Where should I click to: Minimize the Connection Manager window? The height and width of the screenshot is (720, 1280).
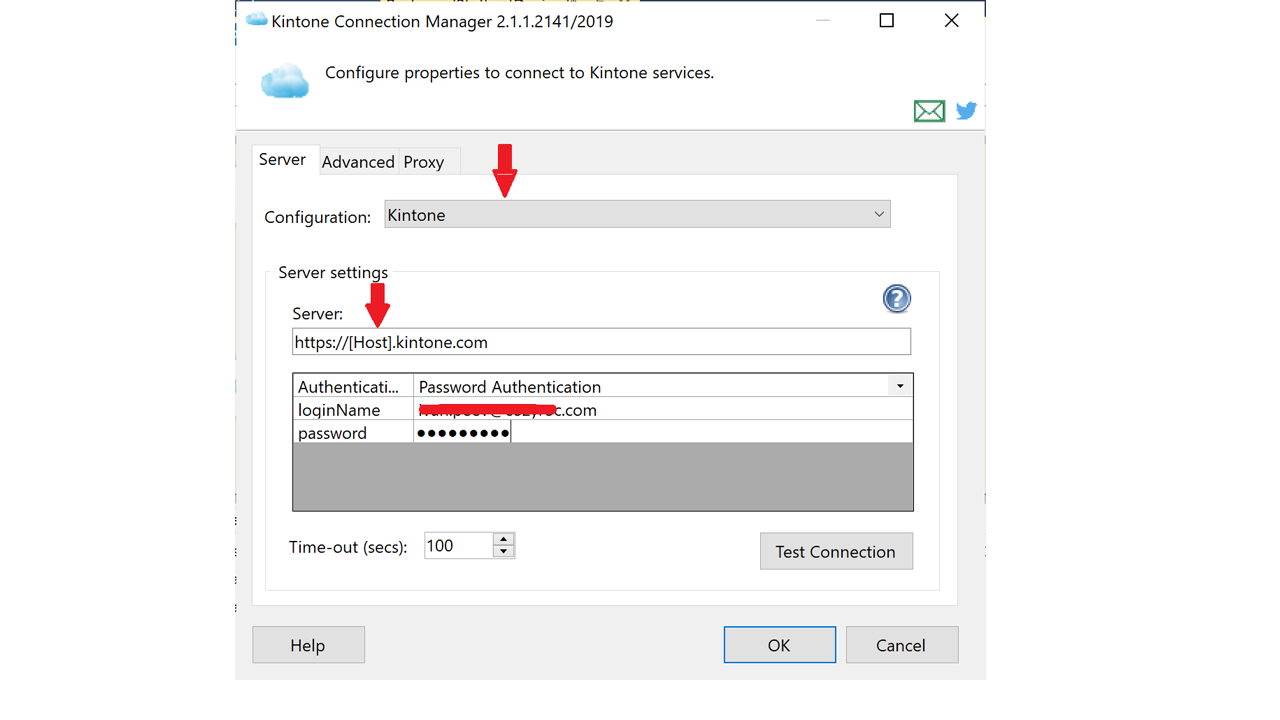pyautogui.click(x=823, y=20)
